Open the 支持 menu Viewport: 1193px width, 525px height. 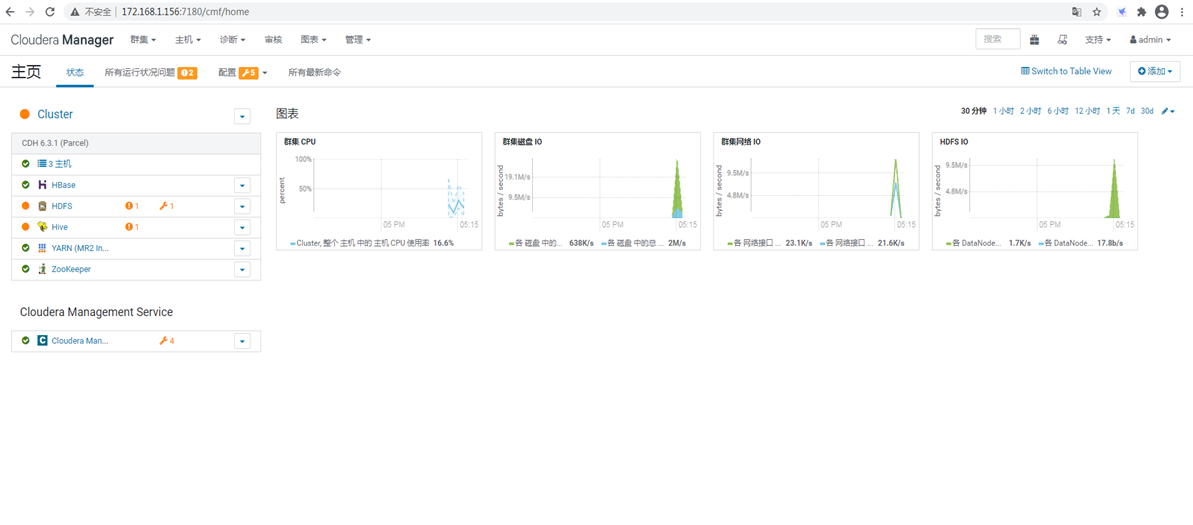coord(1098,40)
